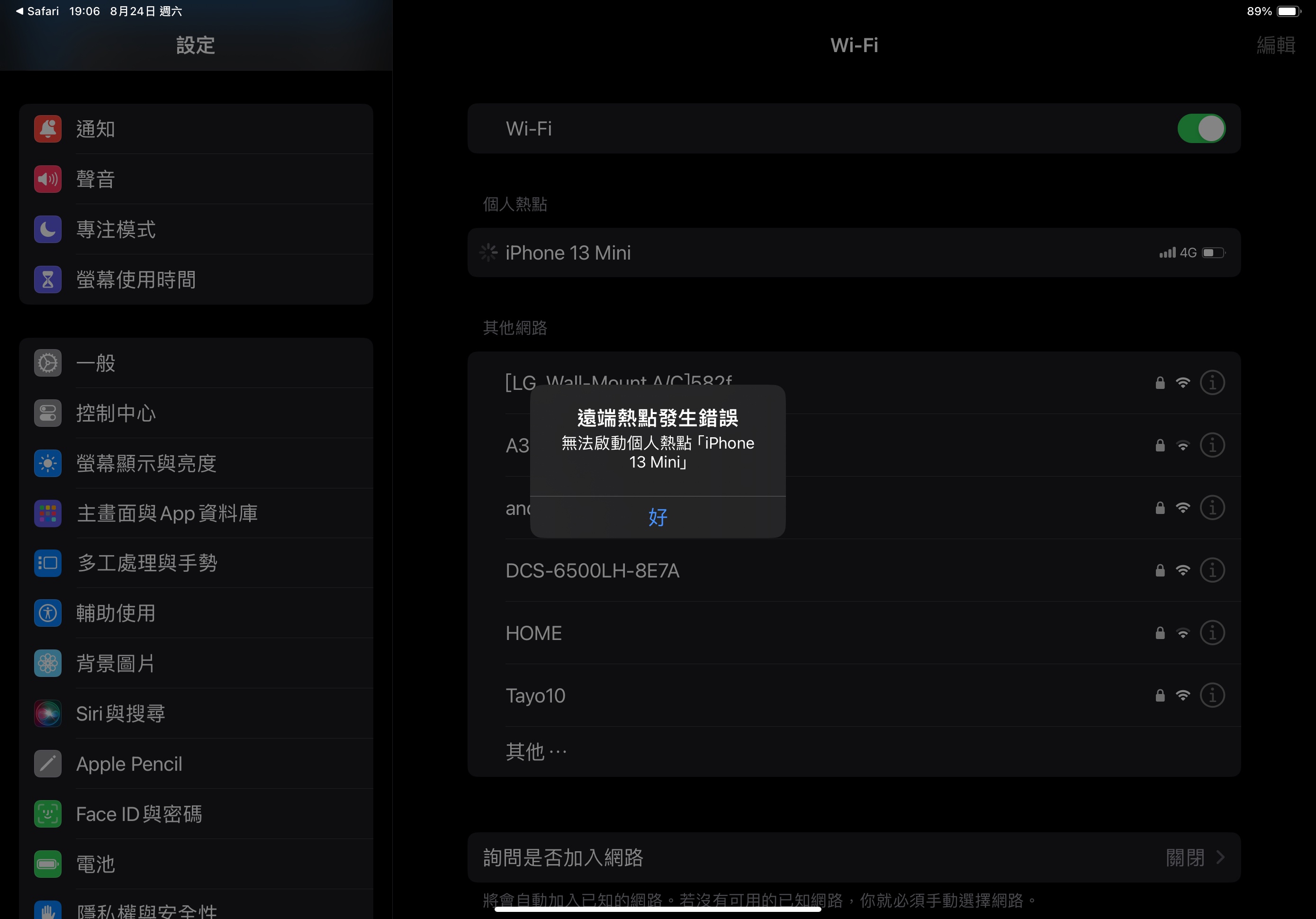
Task: Show info for Tayo10 network
Action: coord(1212,695)
